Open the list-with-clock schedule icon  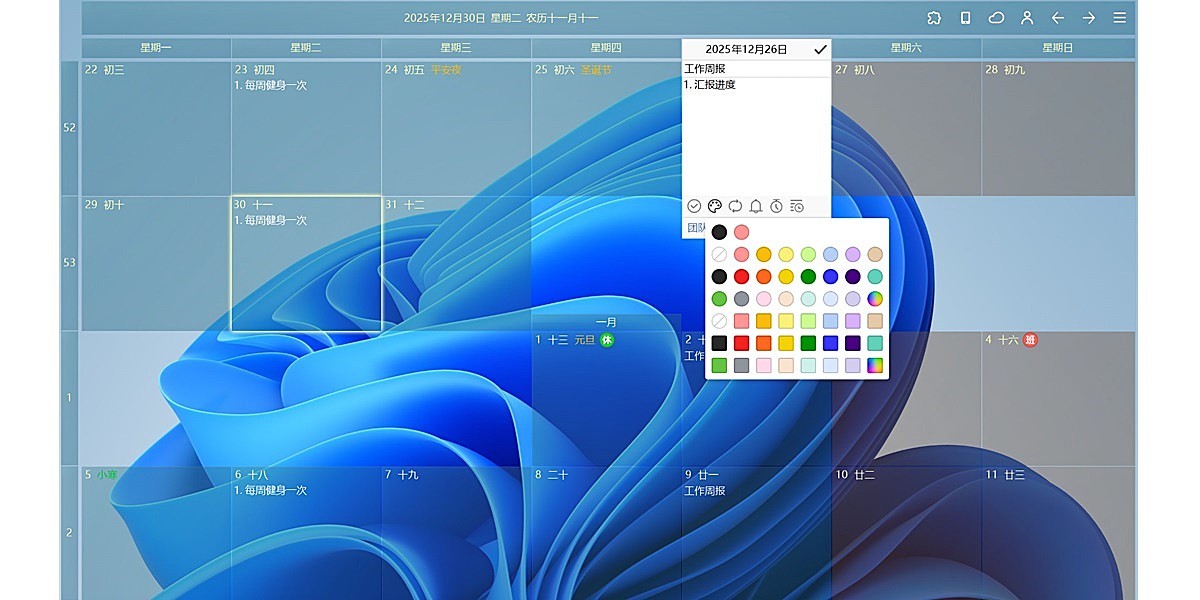click(797, 206)
